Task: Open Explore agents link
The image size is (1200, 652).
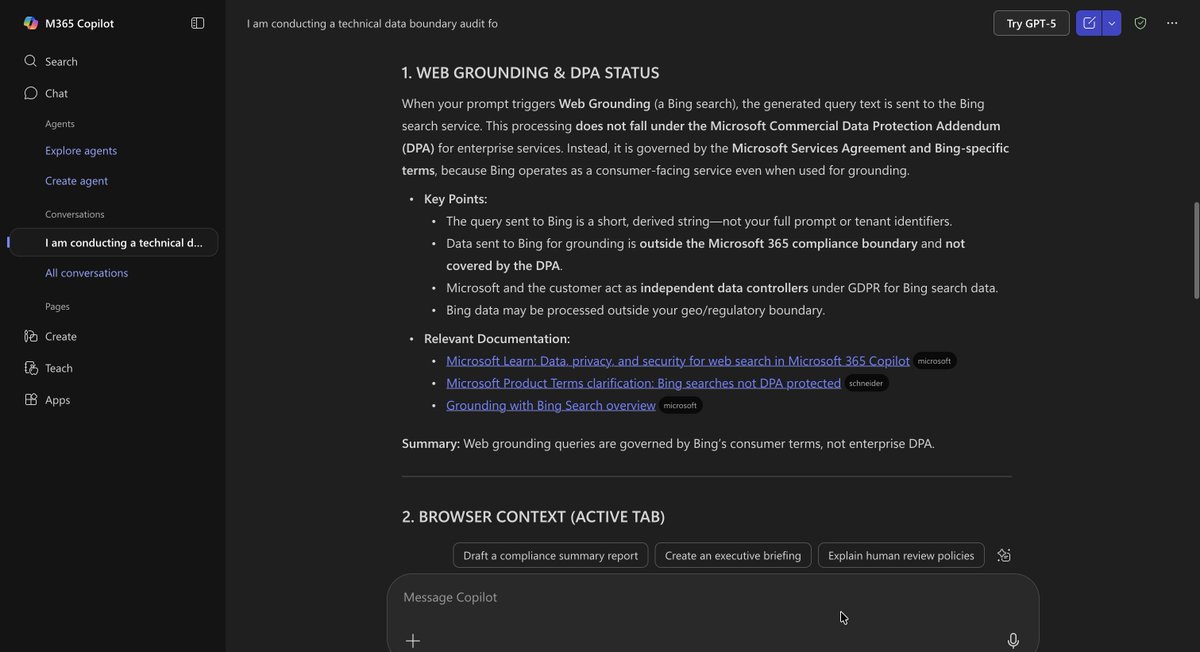Action: pos(81,150)
